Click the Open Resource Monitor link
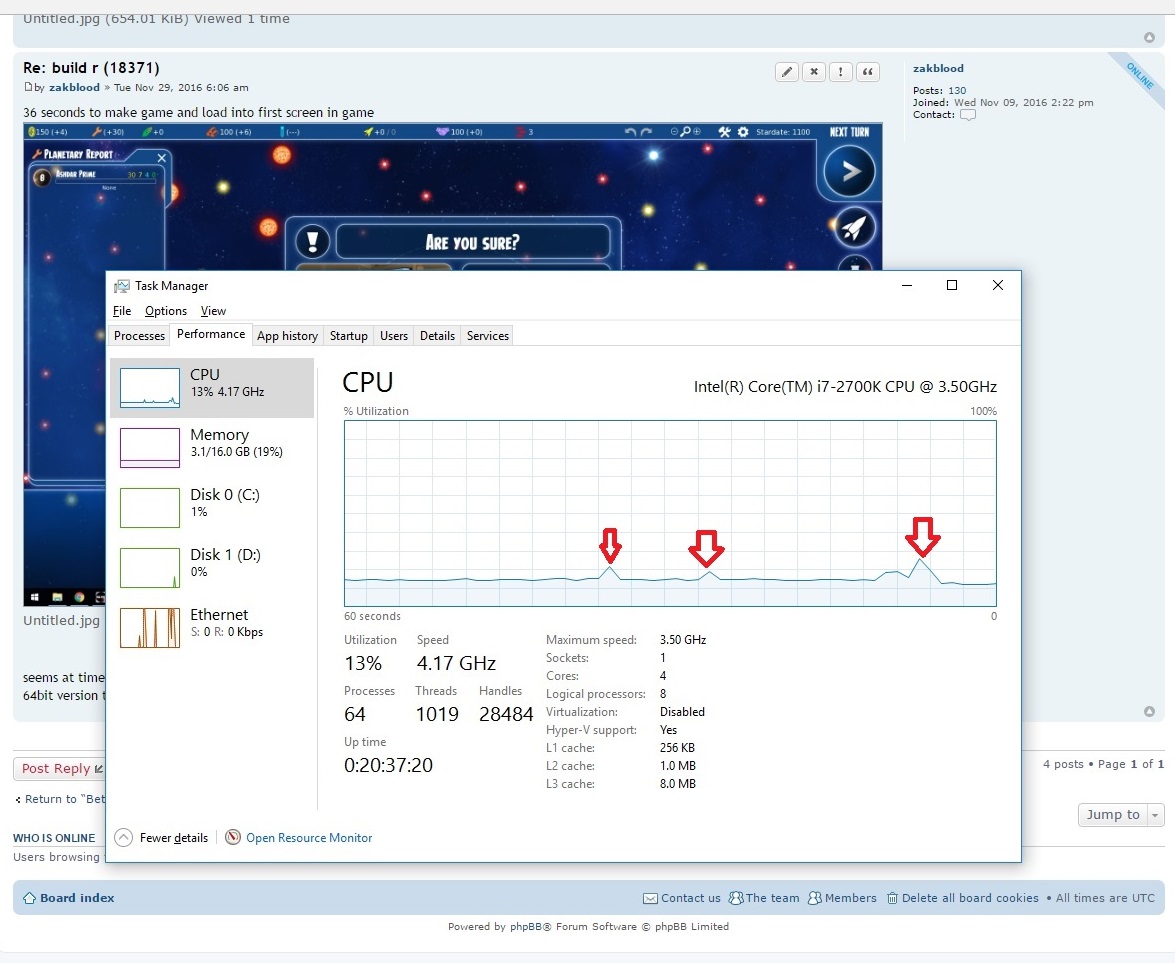The width and height of the screenshot is (1175, 963). coord(309,838)
